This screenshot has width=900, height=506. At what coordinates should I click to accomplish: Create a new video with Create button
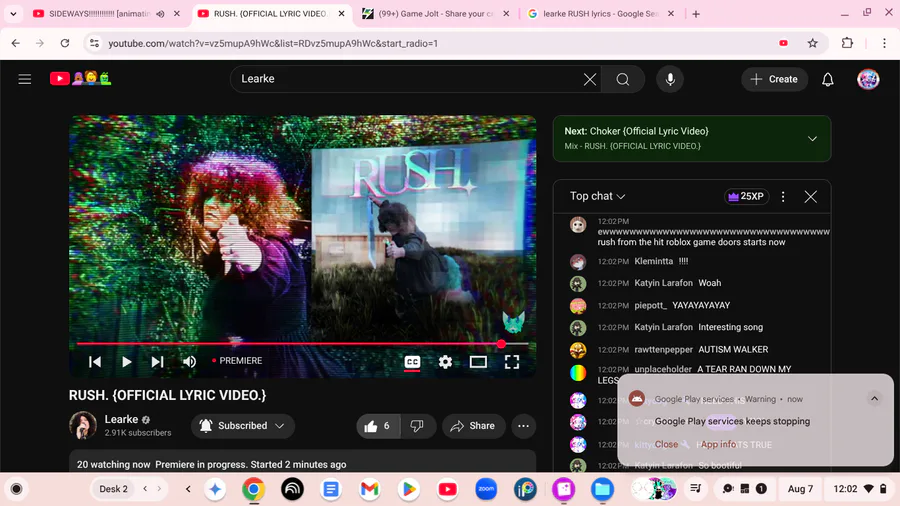[774, 79]
